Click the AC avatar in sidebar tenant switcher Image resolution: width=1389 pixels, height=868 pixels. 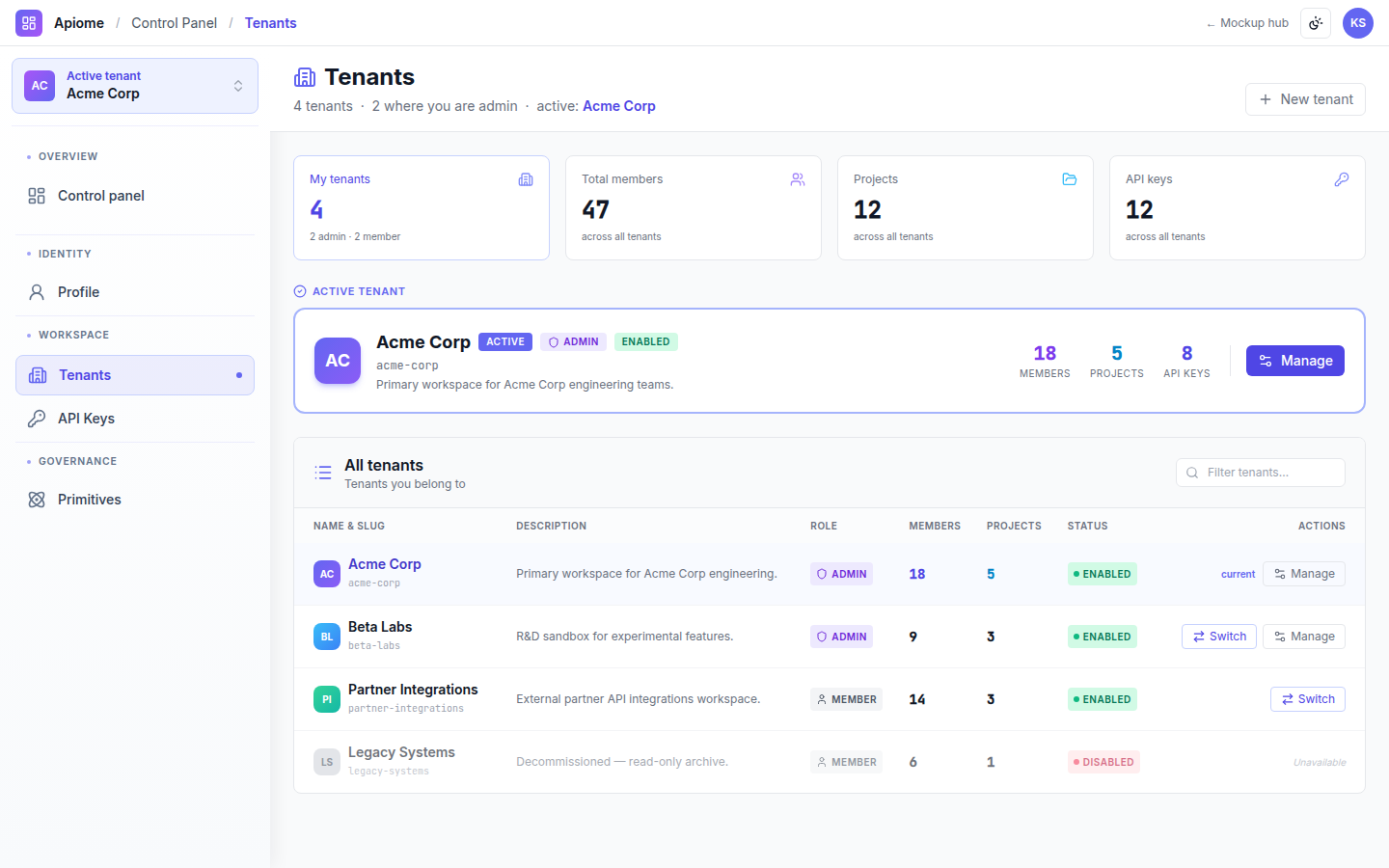click(40, 86)
